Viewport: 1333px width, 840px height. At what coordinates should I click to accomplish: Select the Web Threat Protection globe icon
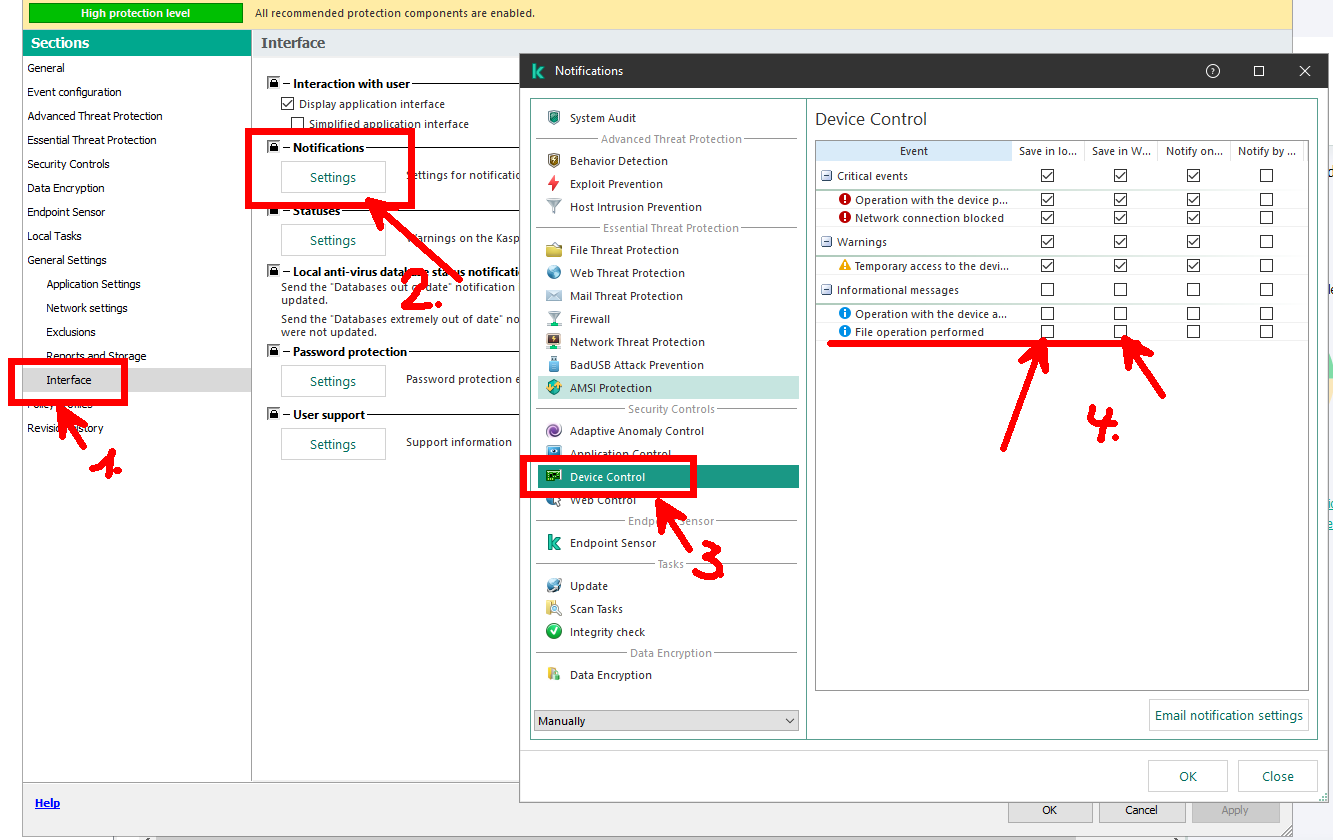(554, 273)
